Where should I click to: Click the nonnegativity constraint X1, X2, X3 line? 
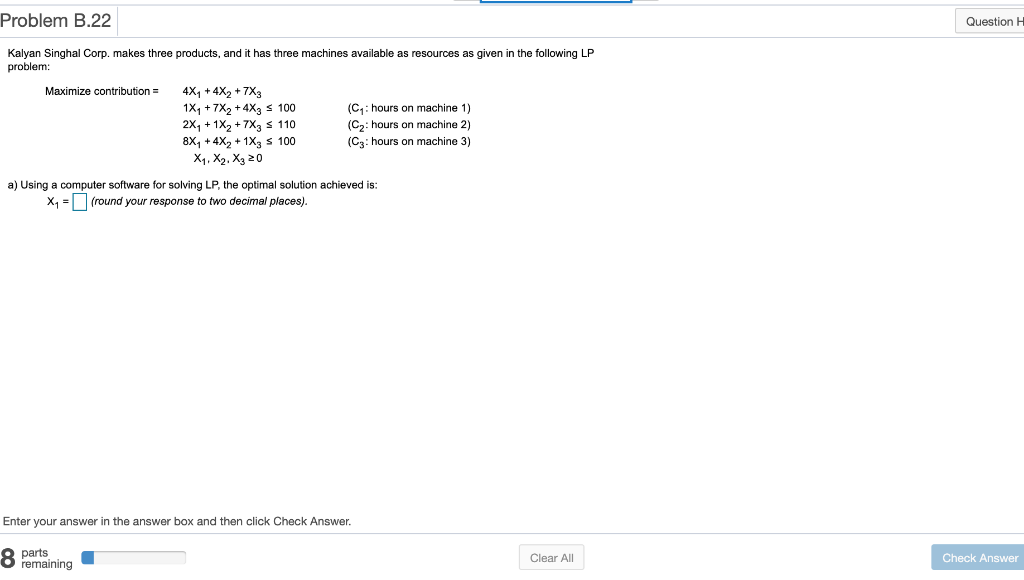[230, 158]
